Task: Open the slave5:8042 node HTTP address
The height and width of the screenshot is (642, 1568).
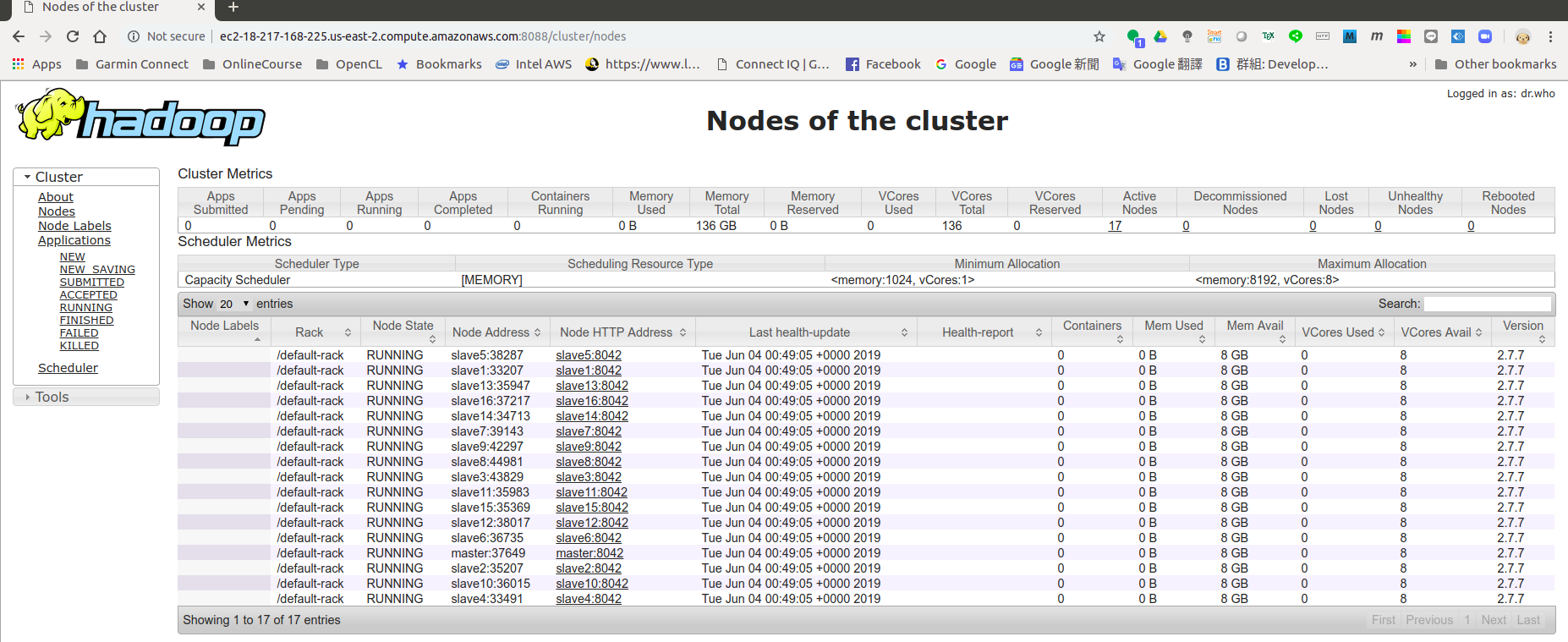Action: (589, 355)
